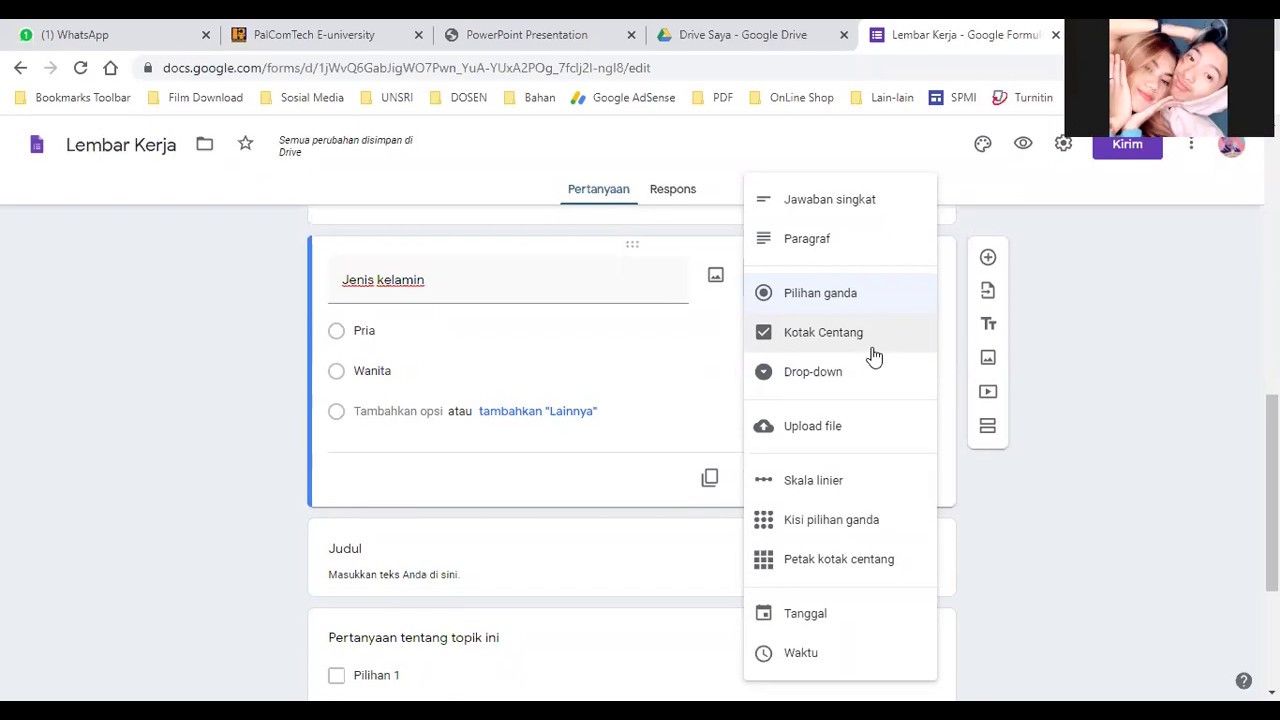Choose Kotak Centang question type
This screenshot has height=720, width=1280.
pyautogui.click(x=840, y=332)
